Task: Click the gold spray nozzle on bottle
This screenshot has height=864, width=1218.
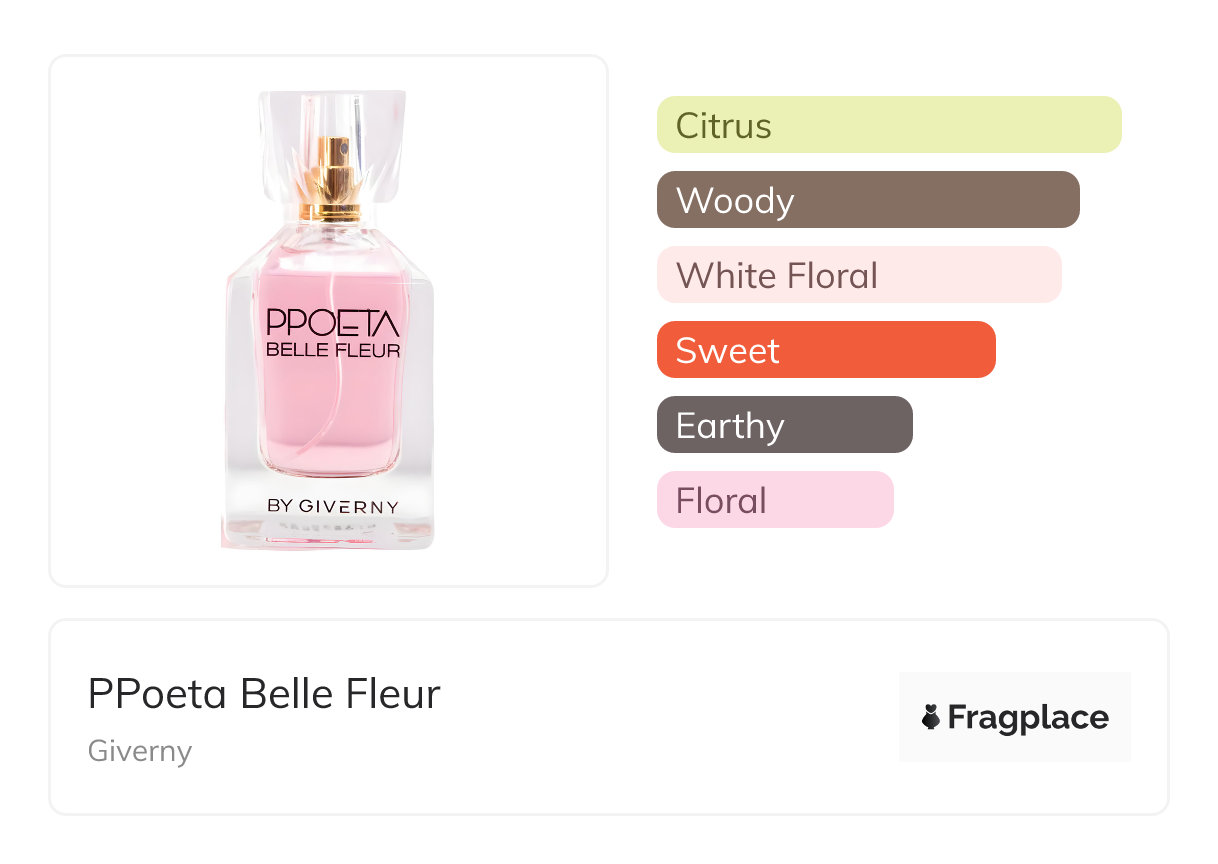Action: (x=333, y=175)
